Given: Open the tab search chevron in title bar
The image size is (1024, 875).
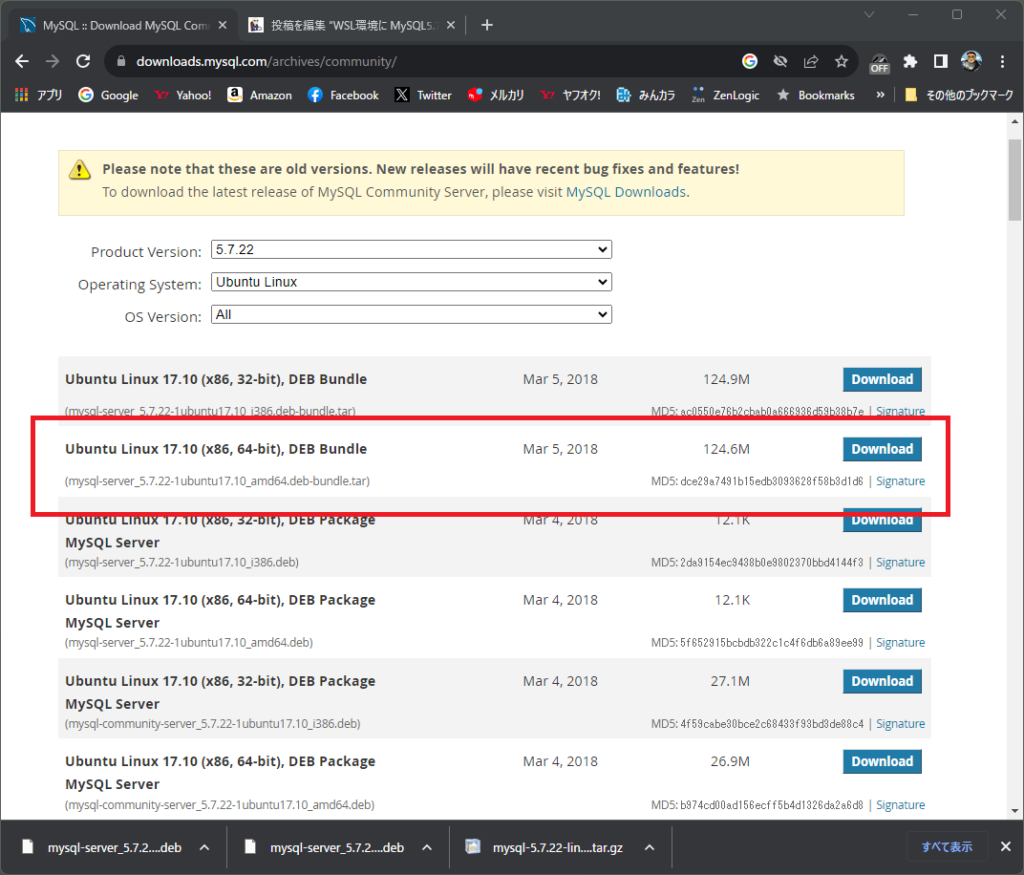Looking at the screenshot, I should point(869,14).
